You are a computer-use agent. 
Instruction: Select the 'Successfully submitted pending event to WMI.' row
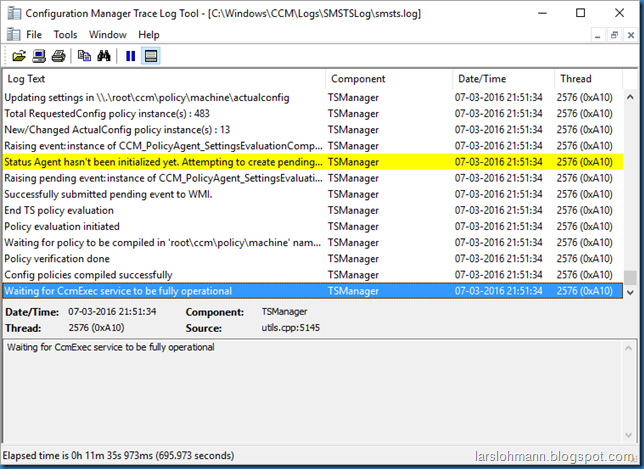[313, 194]
